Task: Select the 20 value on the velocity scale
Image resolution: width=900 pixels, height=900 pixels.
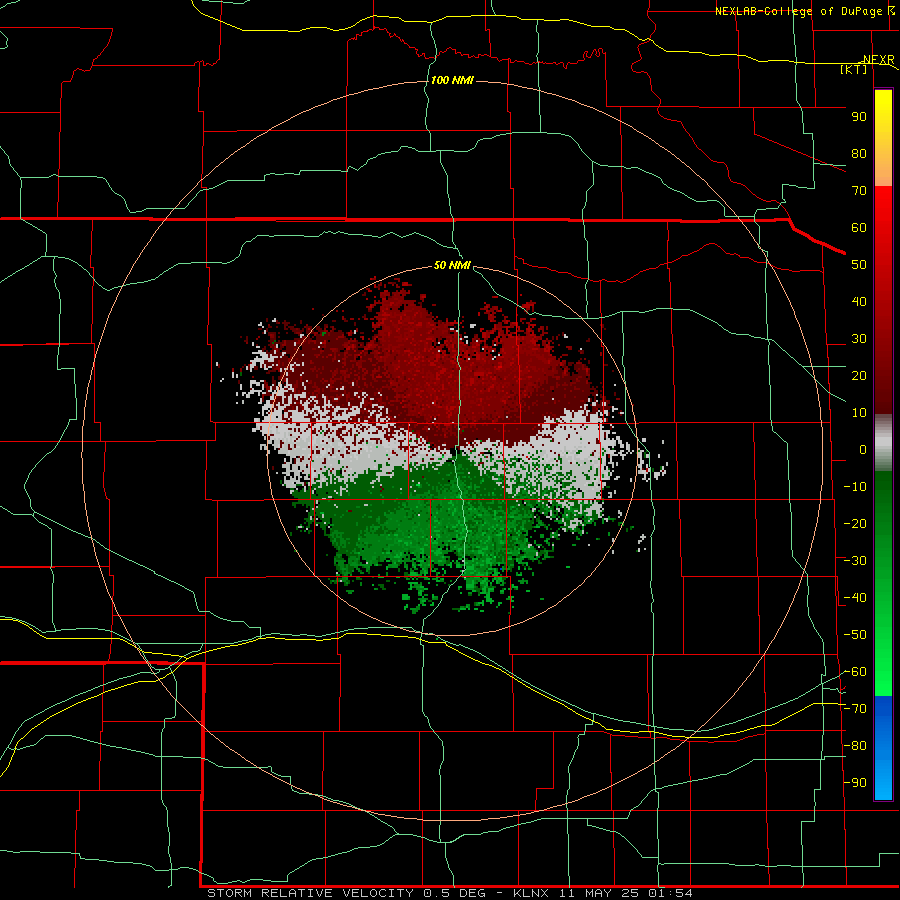Action: (x=859, y=376)
